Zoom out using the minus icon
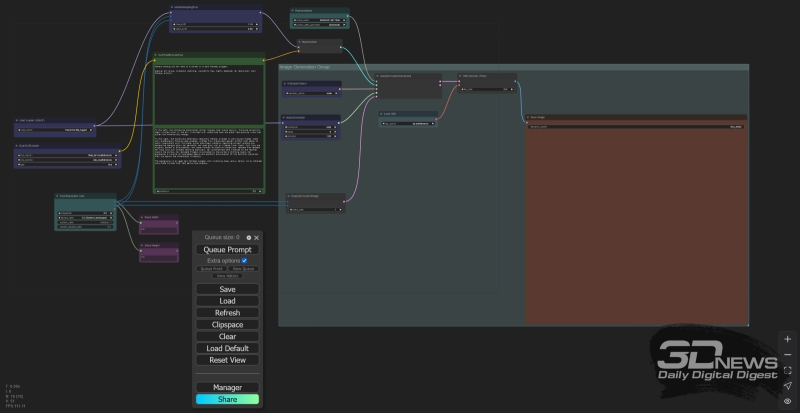Screen dimensions: 800x413 point(787,355)
